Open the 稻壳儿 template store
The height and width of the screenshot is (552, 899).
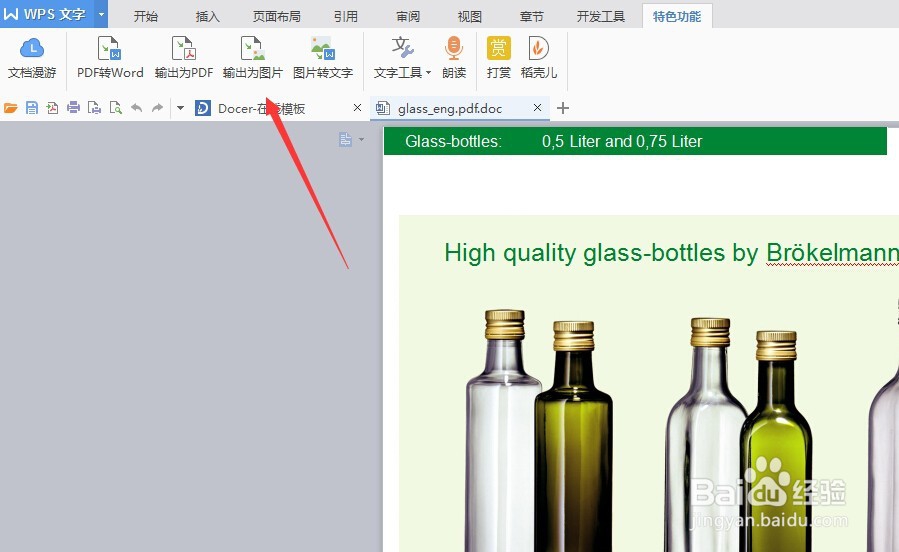pyautogui.click(x=538, y=57)
